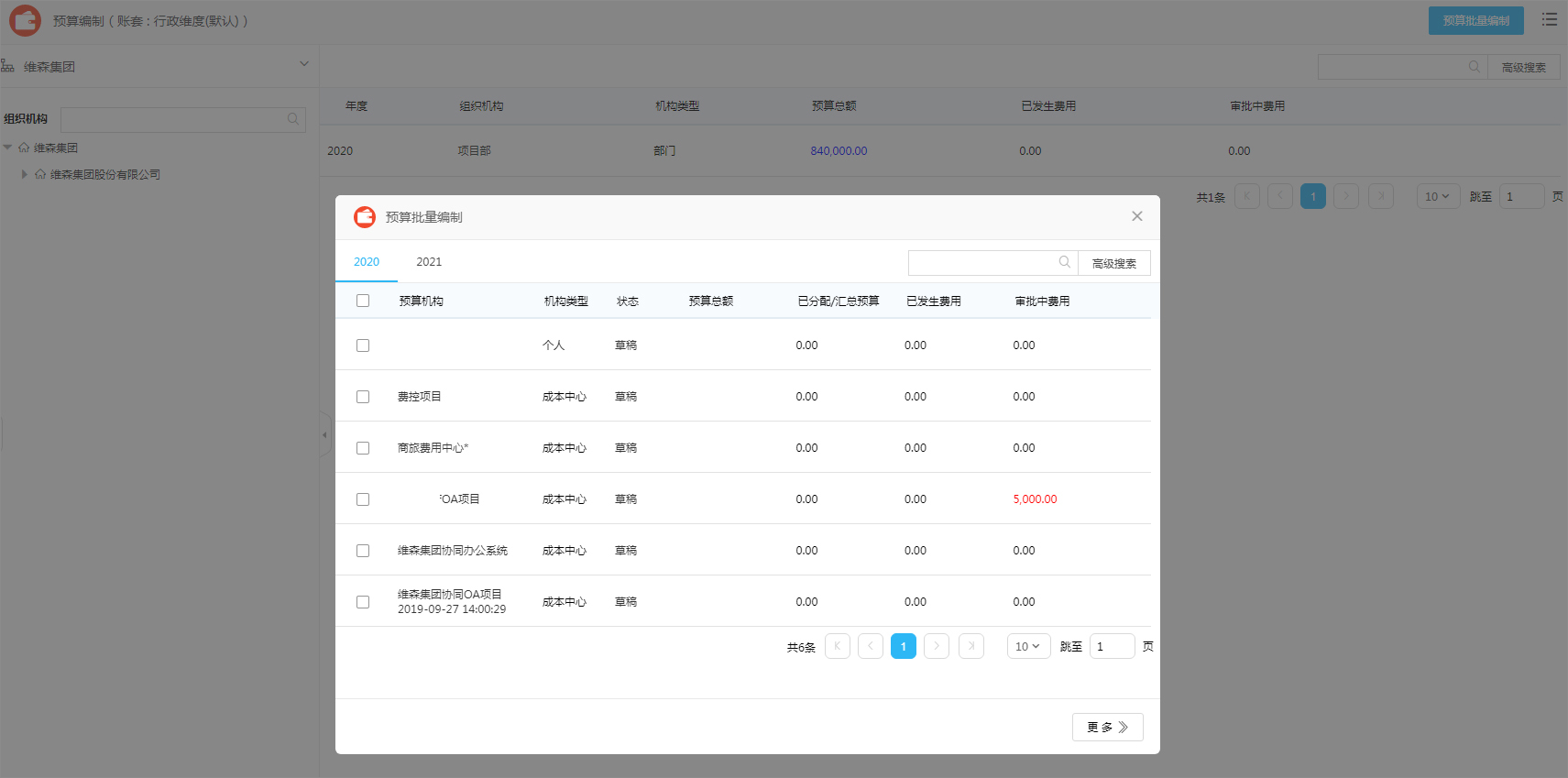1568x778 pixels.
Task: Go to next page in background table pagination
Action: tap(1346, 196)
